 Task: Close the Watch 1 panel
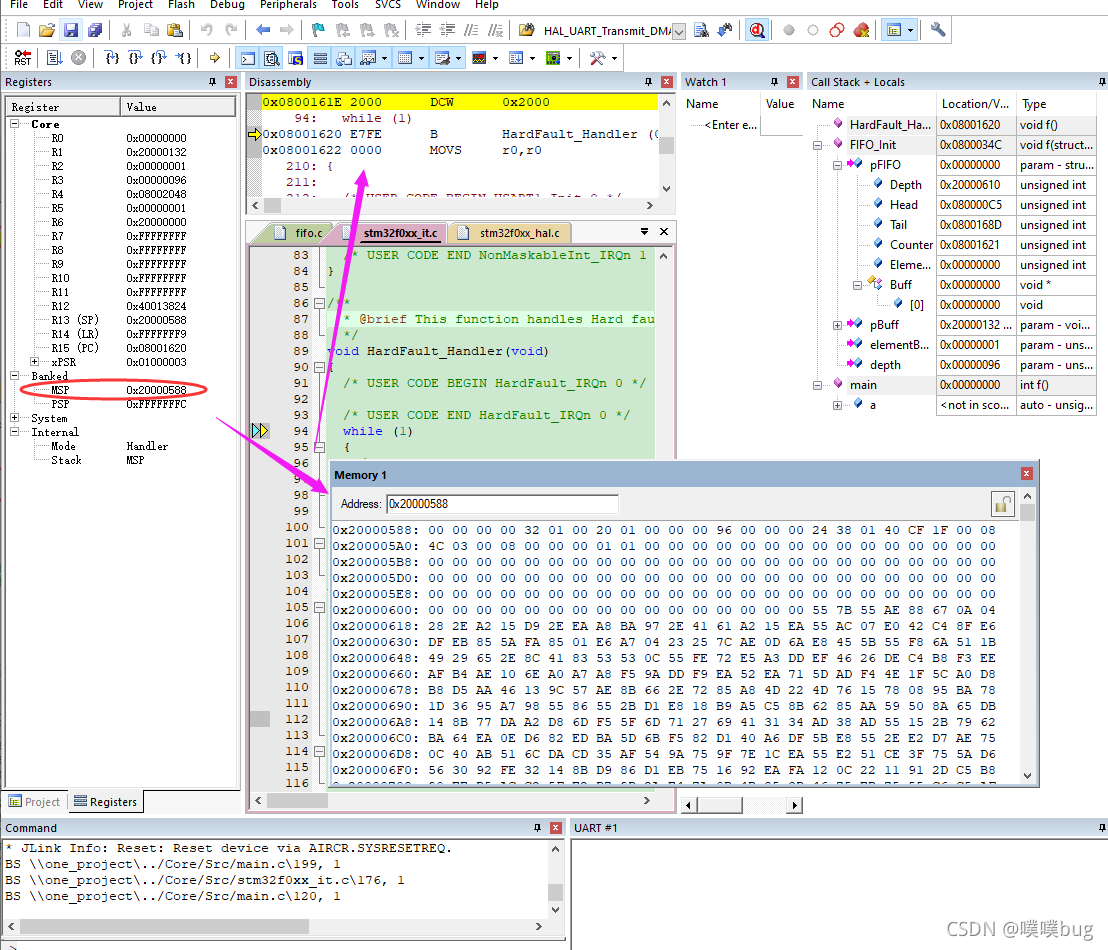coord(793,82)
